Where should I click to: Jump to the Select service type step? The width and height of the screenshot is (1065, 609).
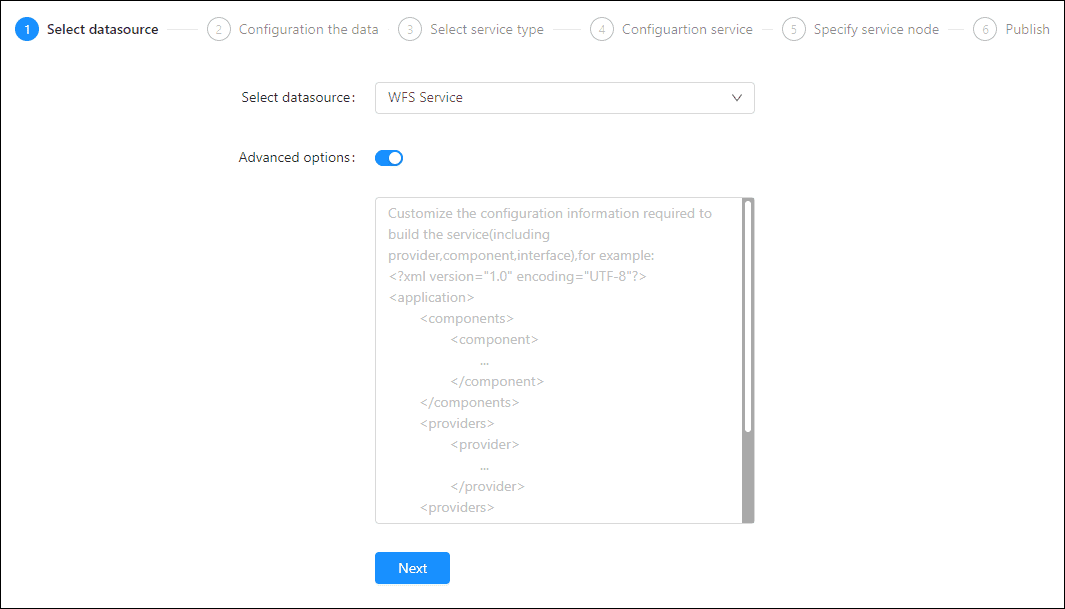(487, 29)
